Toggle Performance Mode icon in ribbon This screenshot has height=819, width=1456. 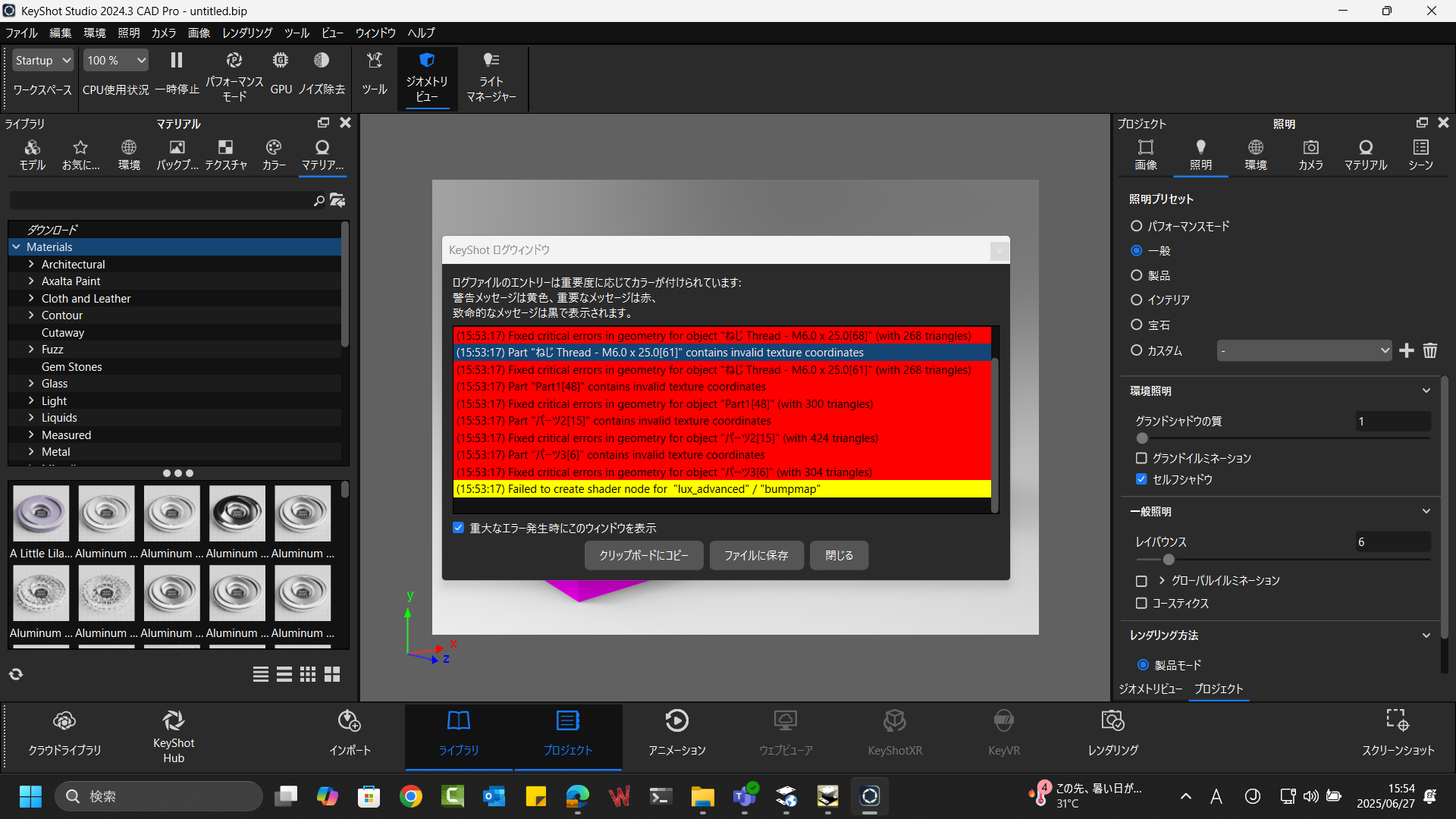coord(234,61)
